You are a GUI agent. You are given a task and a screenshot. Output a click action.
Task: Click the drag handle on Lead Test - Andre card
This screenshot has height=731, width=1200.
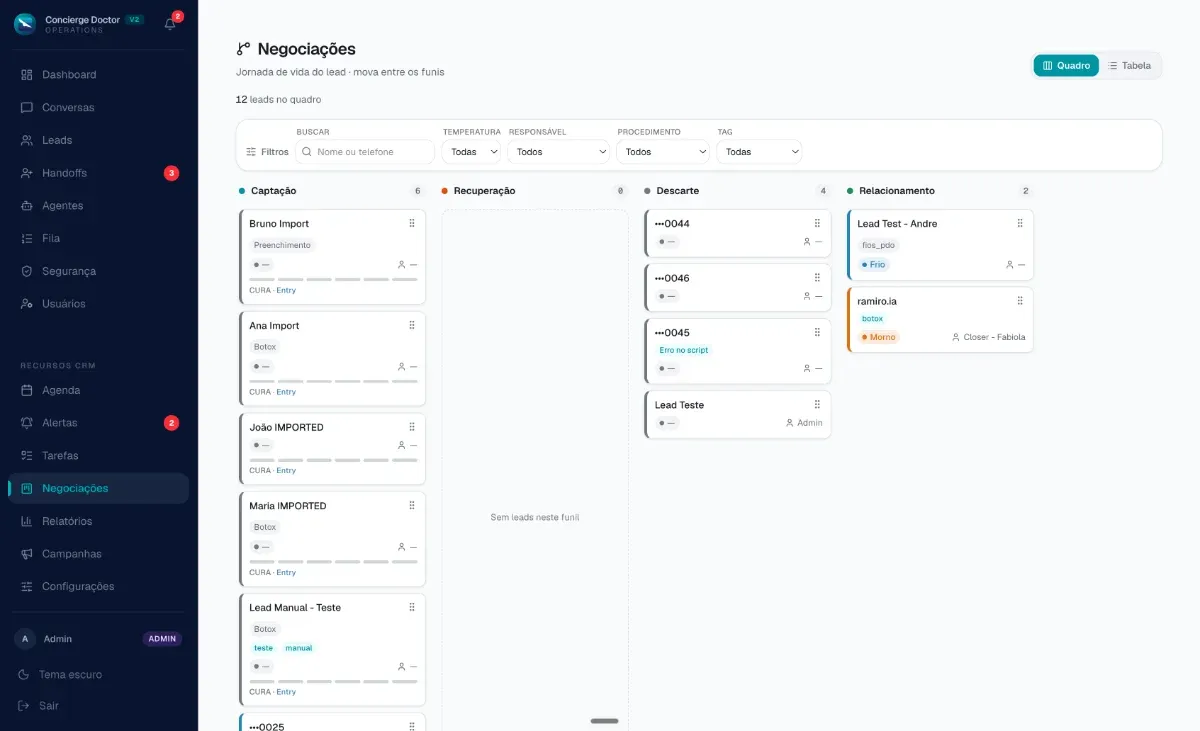click(1020, 223)
